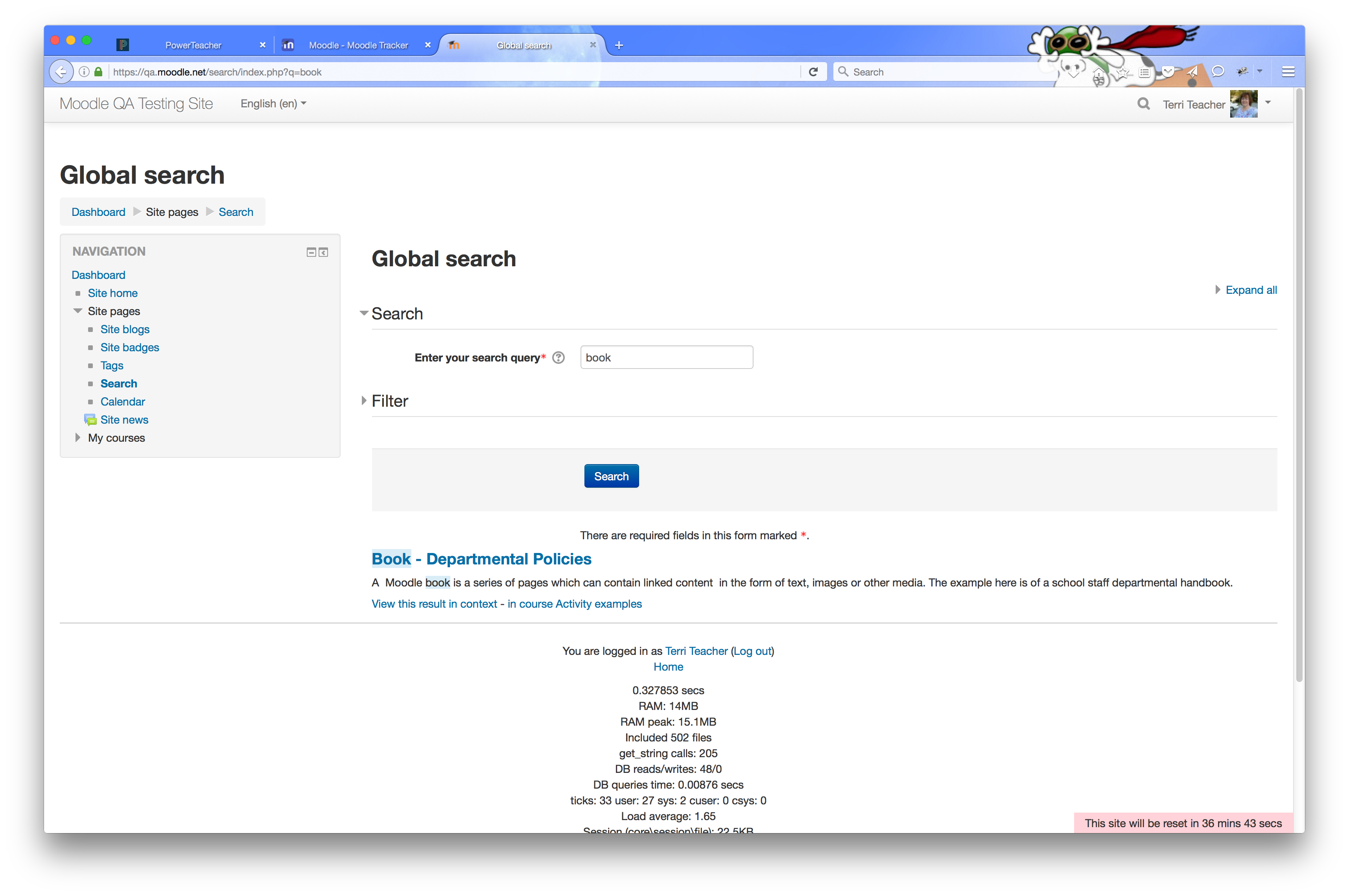Close the Global search tab
Image resolution: width=1349 pixels, height=896 pixels.
(x=593, y=45)
